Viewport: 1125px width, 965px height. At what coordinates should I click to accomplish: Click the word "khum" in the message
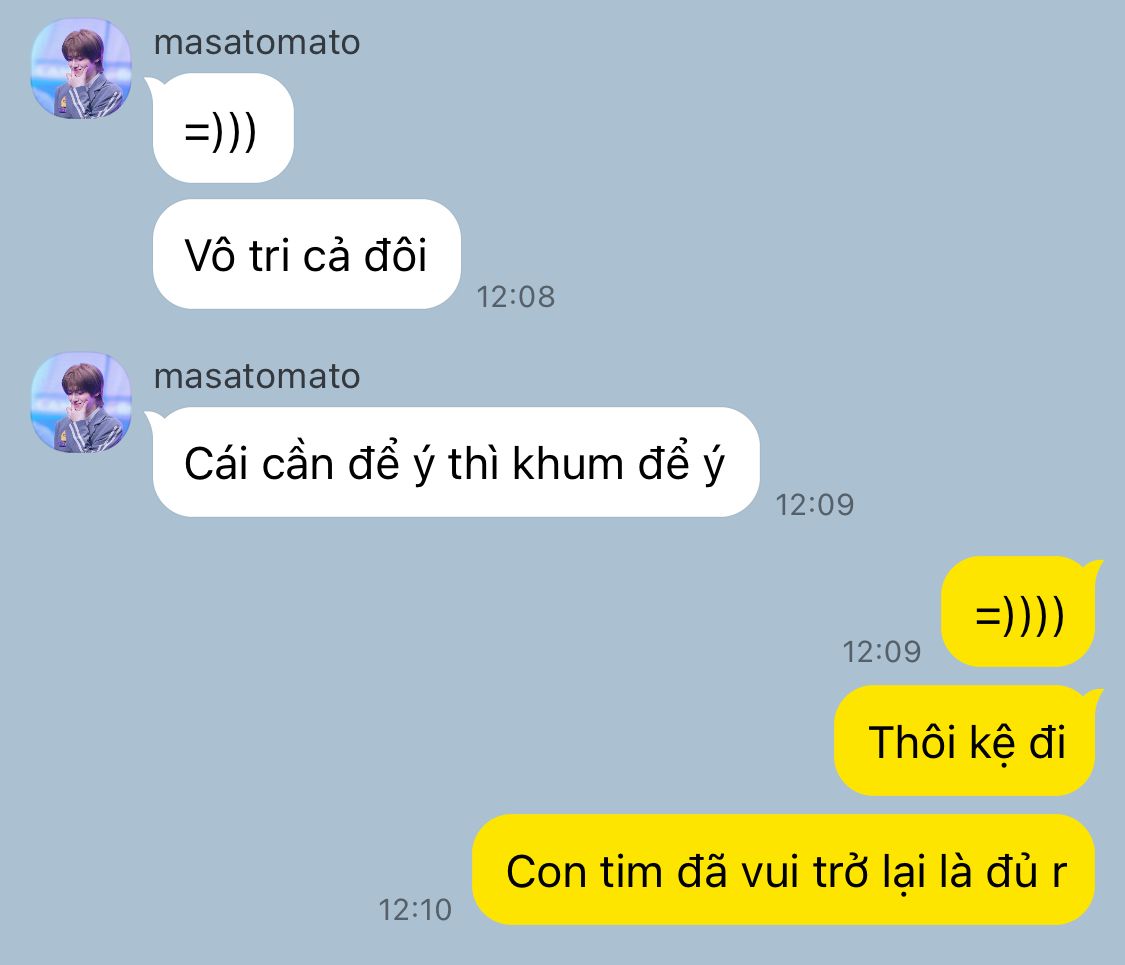pyautogui.click(x=568, y=463)
